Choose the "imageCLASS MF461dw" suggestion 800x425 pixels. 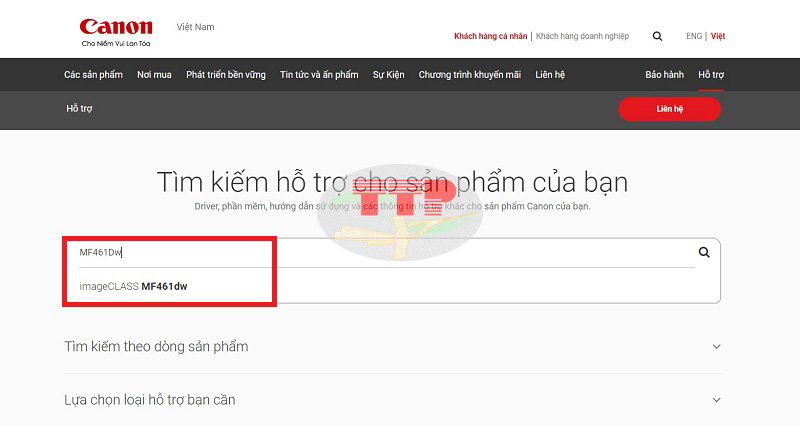[133, 286]
